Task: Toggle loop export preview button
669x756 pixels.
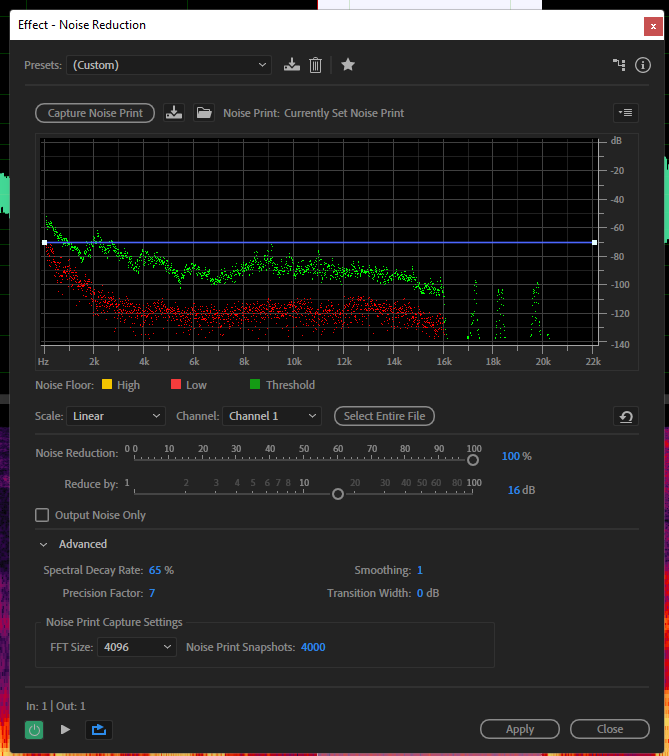Action: (x=99, y=729)
